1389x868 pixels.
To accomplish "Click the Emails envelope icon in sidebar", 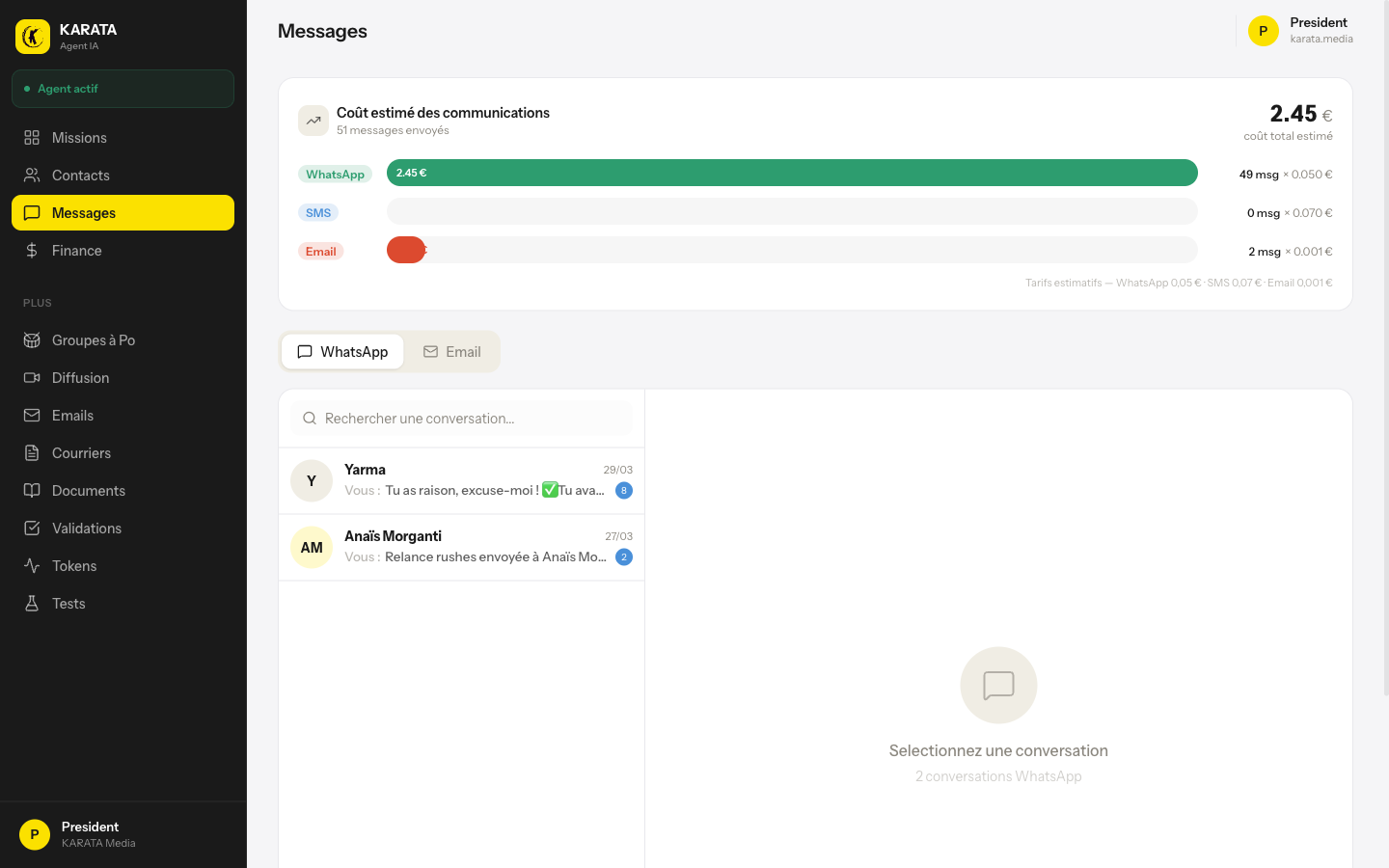I will click(32, 416).
